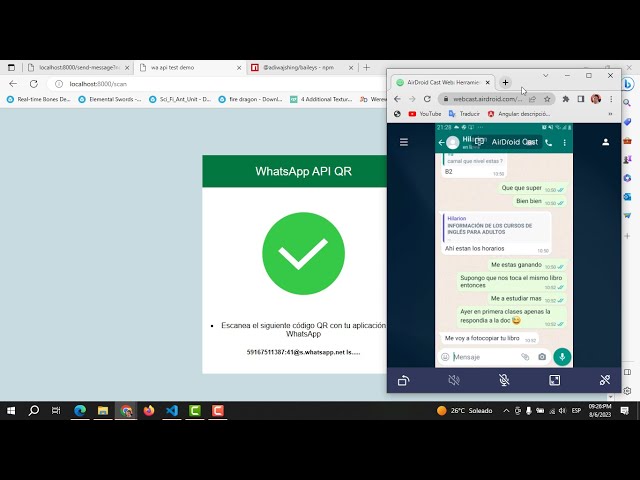The width and height of the screenshot is (640, 480).
Task: Open Real-time Bones De... bookmark in Edge
Action: (x=39, y=99)
